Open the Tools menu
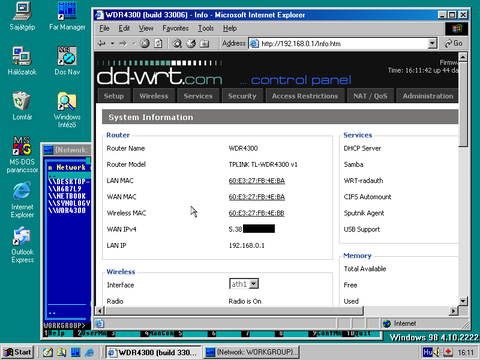 [206, 28]
